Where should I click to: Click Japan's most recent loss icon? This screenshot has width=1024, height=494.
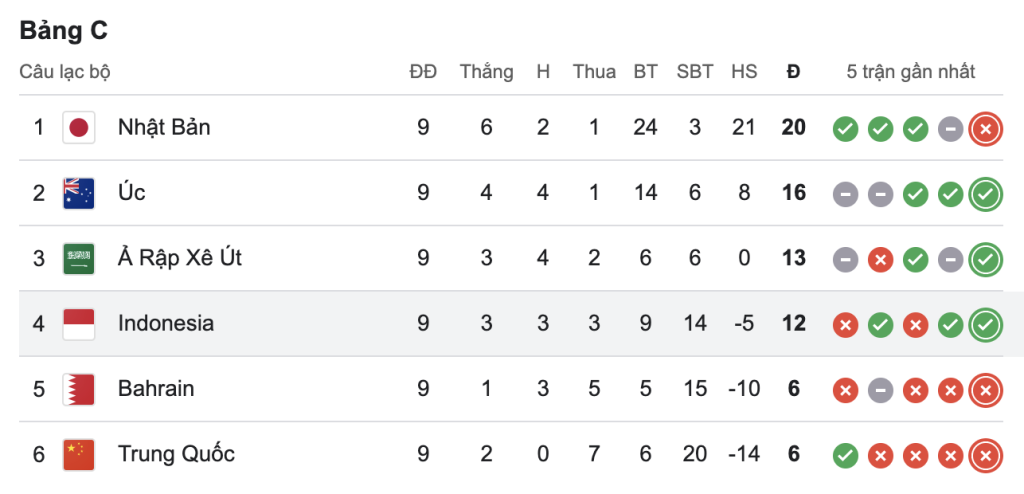click(985, 128)
